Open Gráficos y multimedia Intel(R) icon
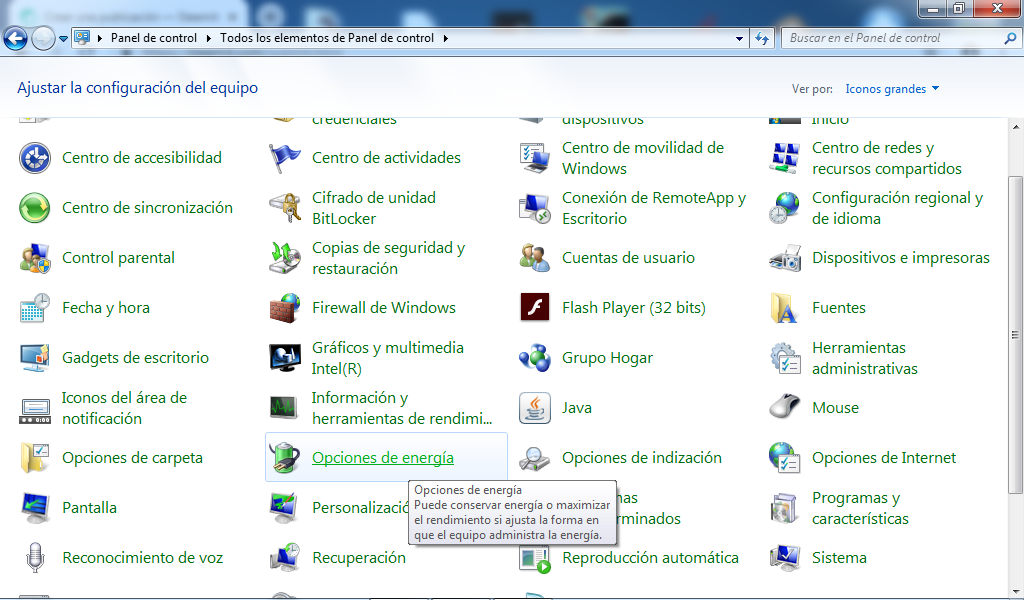 [x=285, y=358]
